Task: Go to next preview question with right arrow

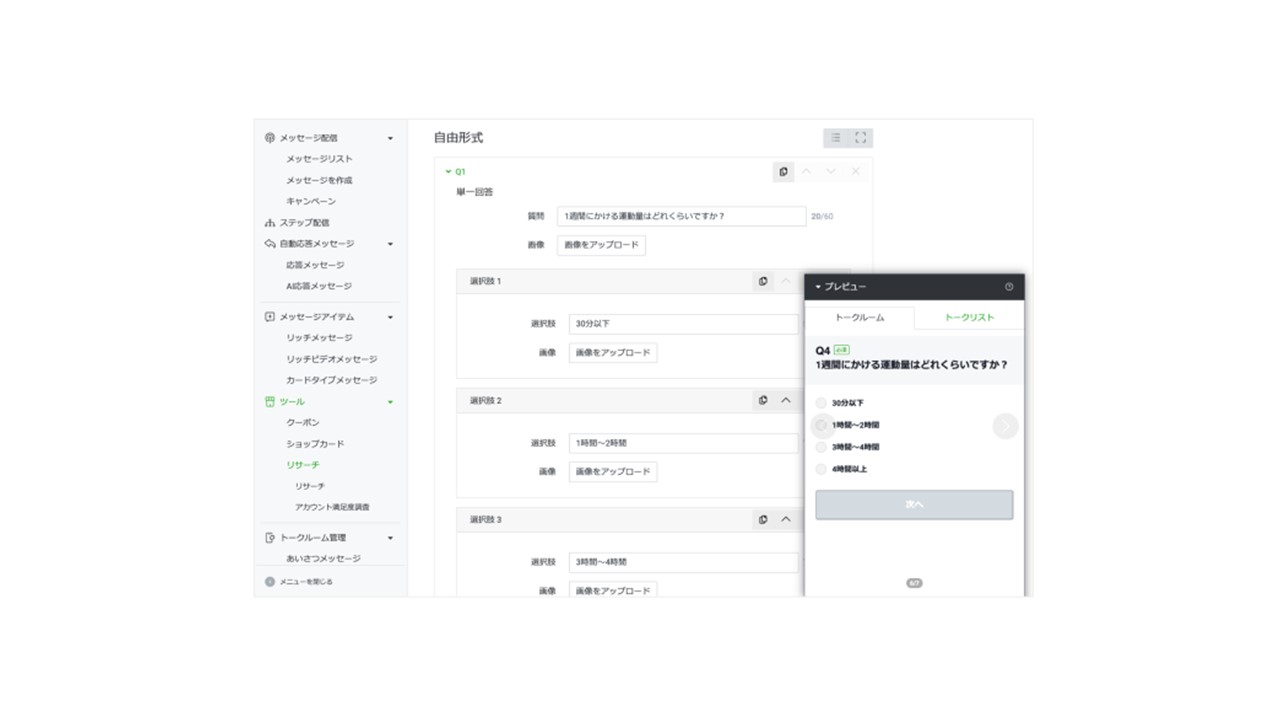Action: pos(1005,426)
